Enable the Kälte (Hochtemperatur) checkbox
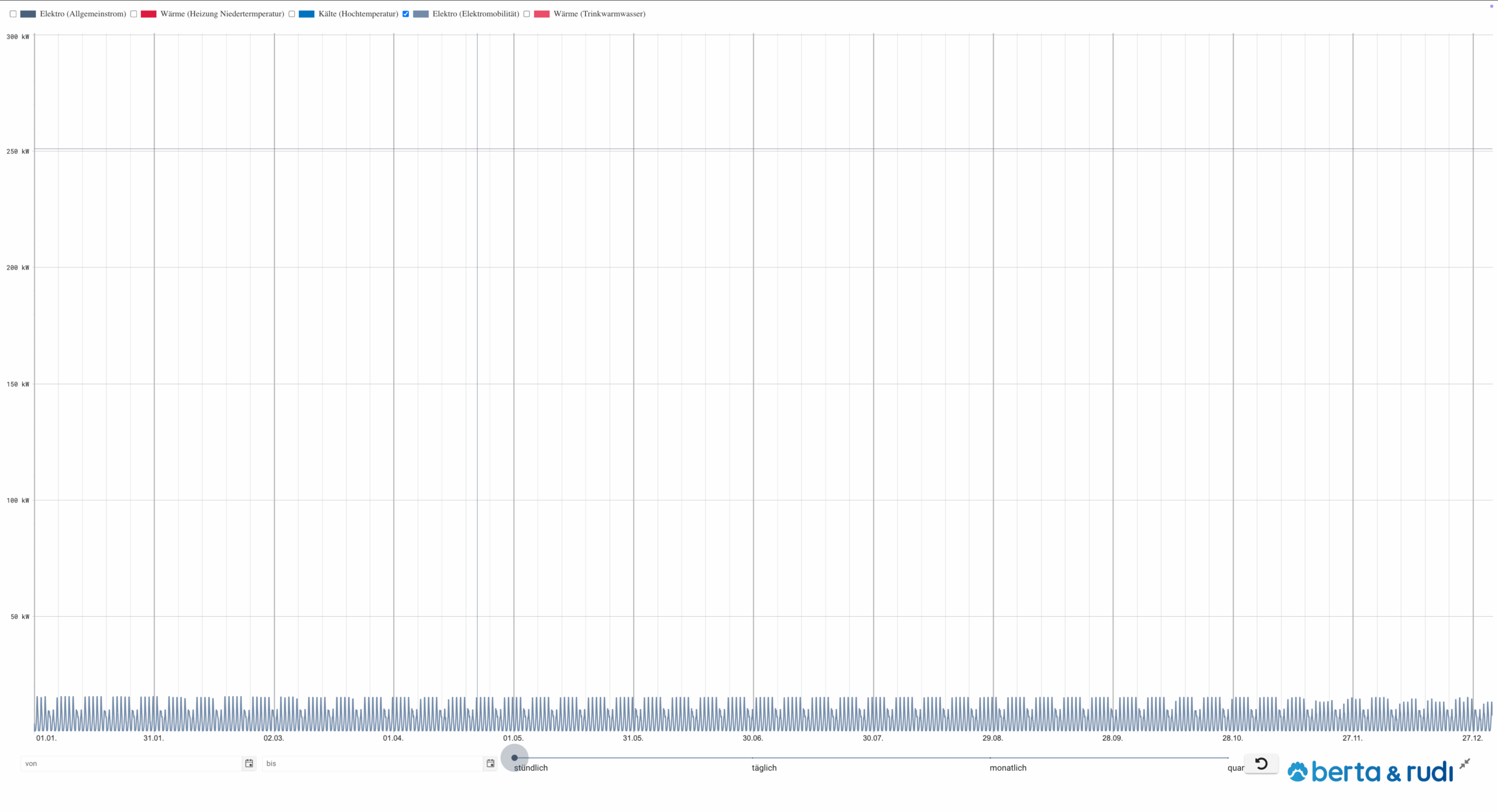Screen dimensions: 1498x812 pyautogui.click(x=291, y=14)
